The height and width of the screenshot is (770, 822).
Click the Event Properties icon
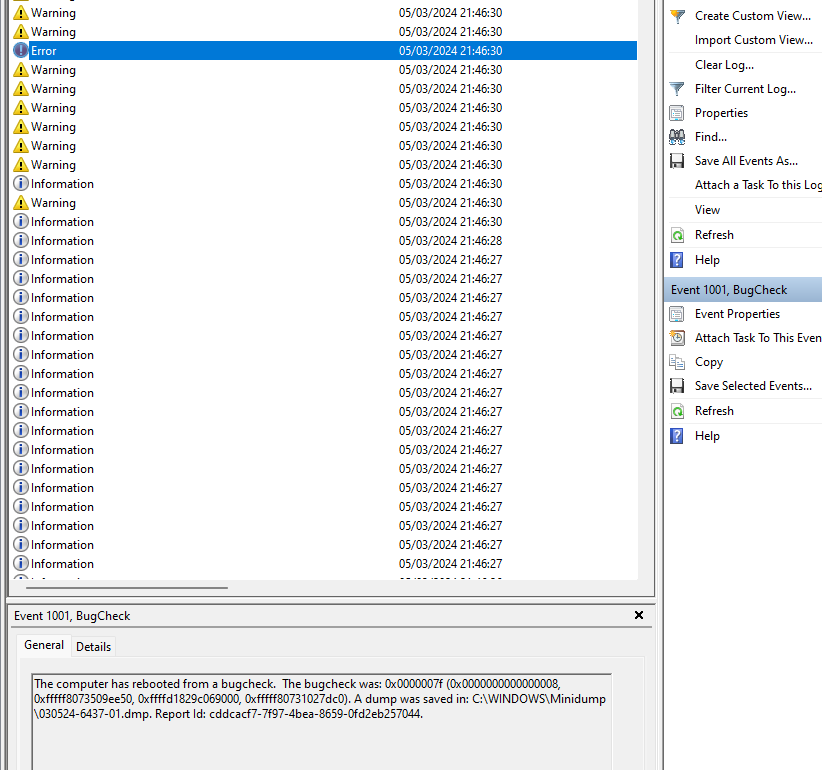tap(677, 314)
